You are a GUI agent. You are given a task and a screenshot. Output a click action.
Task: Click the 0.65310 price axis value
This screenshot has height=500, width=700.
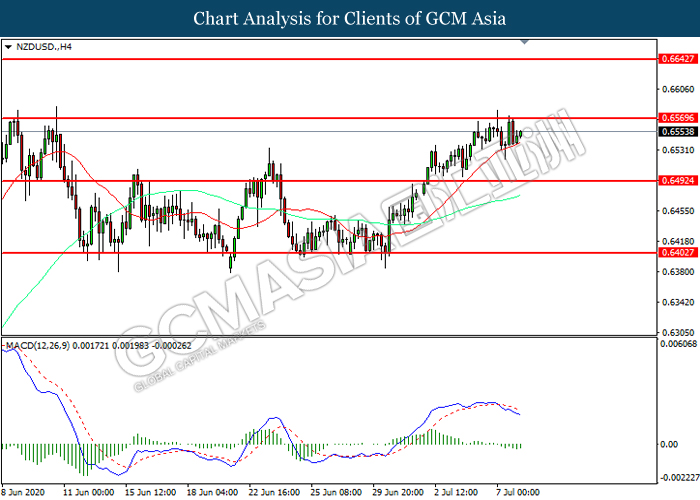(678, 150)
